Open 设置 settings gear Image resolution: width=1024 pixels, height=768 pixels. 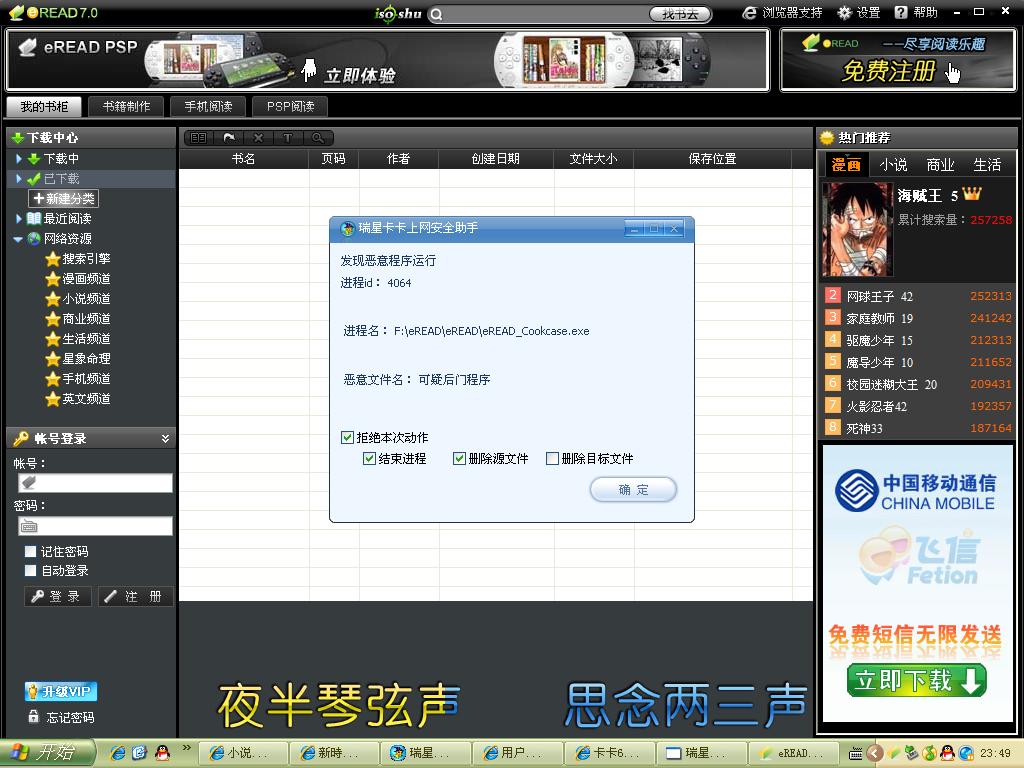click(844, 12)
